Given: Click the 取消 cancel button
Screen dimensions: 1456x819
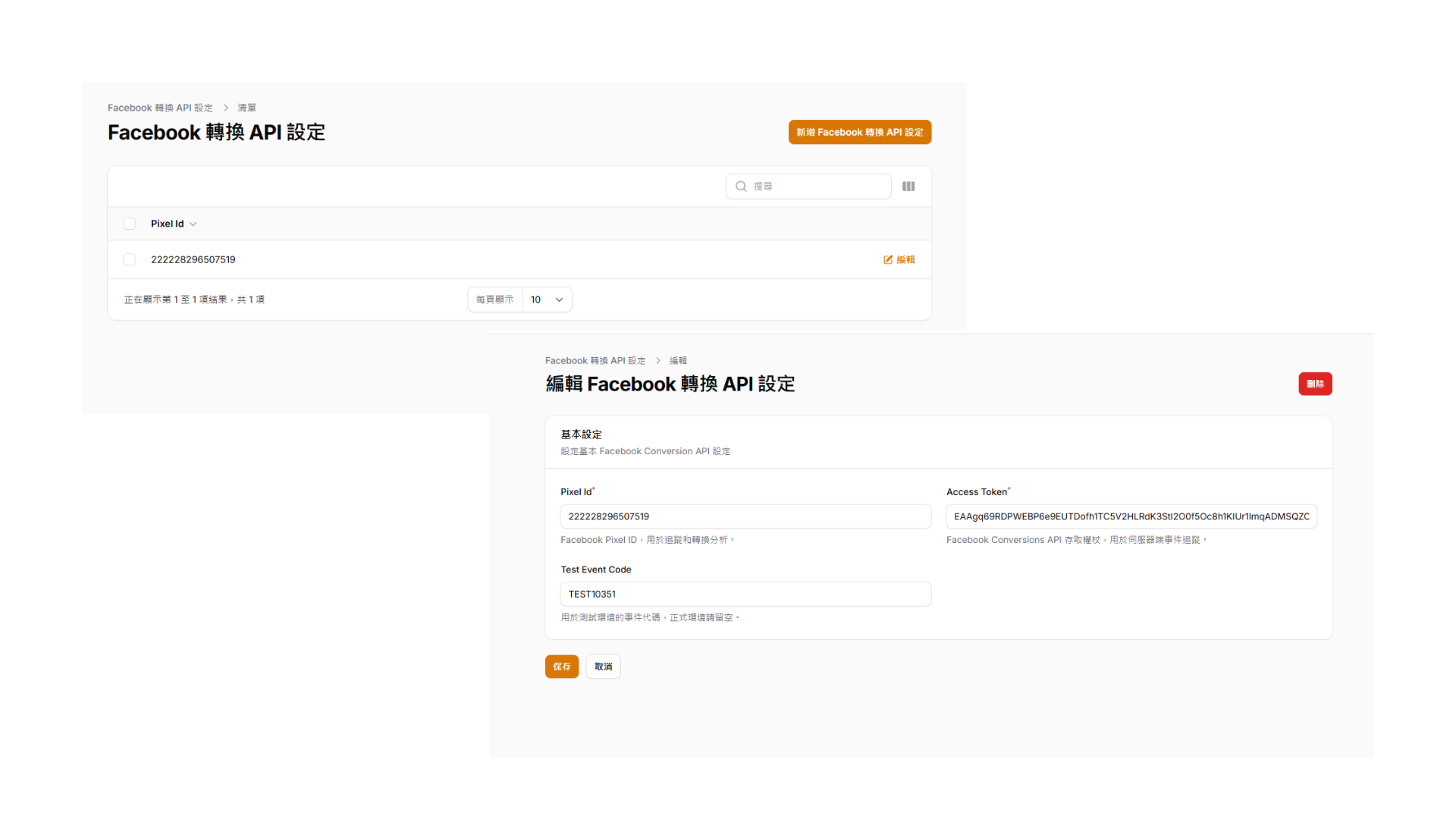Looking at the screenshot, I should click(x=603, y=667).
